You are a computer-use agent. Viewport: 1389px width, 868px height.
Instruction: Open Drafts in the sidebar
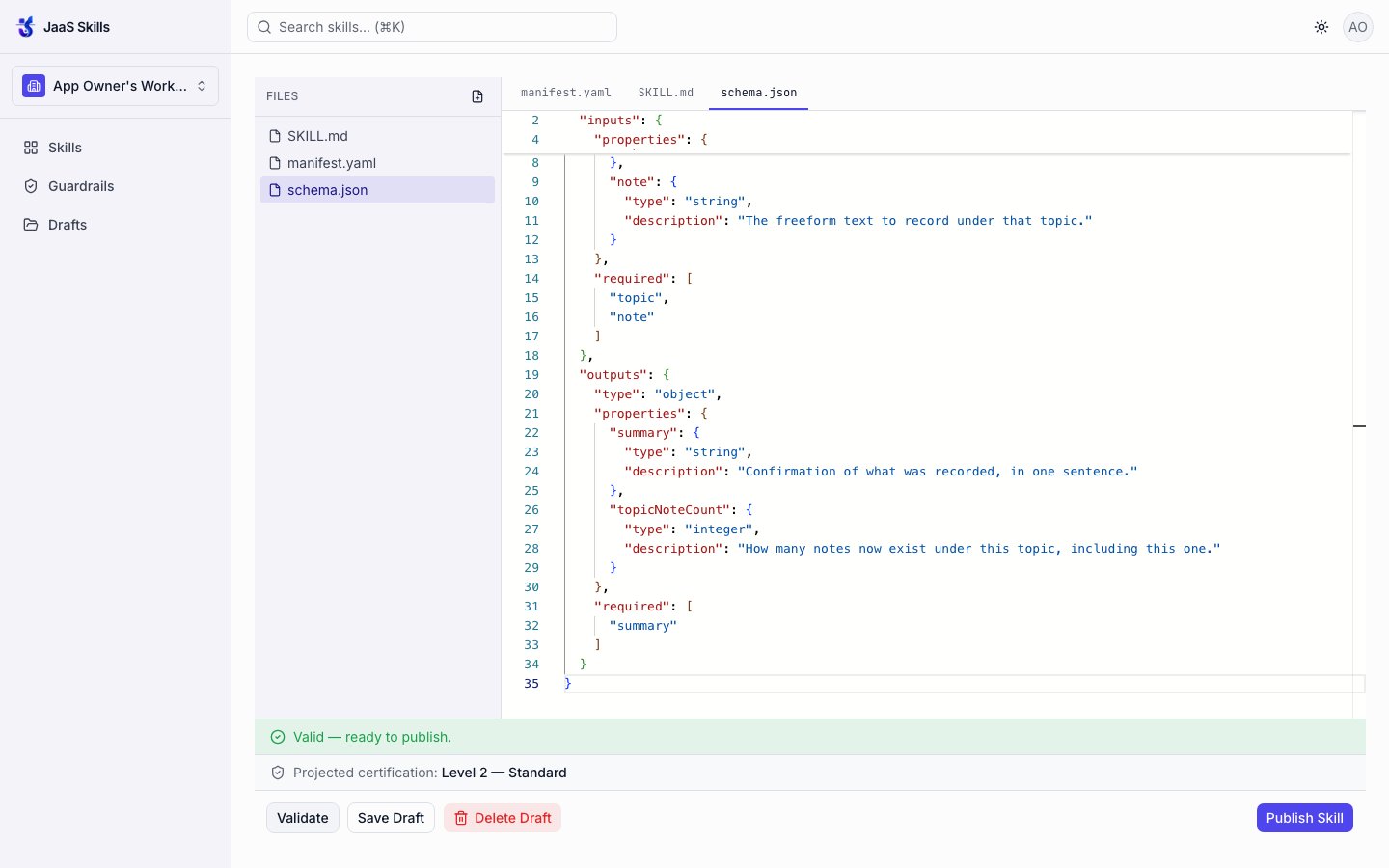click(115, 225)
